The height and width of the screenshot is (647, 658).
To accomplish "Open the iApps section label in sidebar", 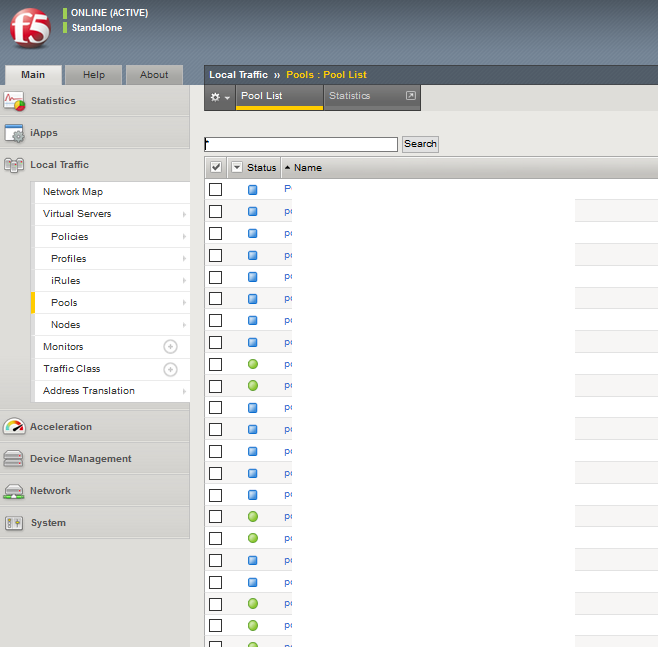I will pos(44,133).
